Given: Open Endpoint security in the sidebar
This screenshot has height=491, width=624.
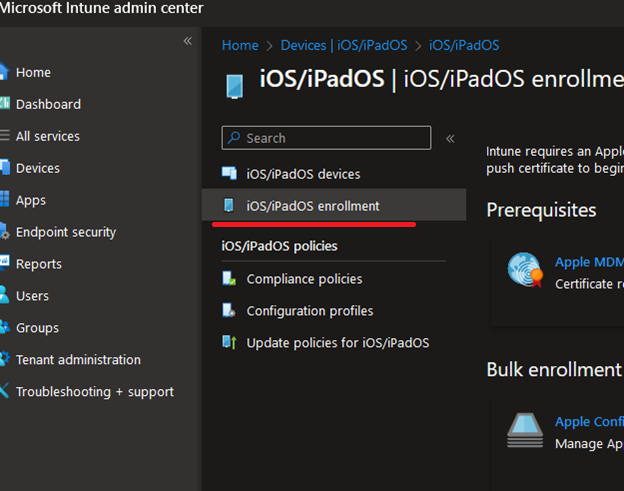Looking at the screenshot, I should pyautogui.click(x=66, y=232).
